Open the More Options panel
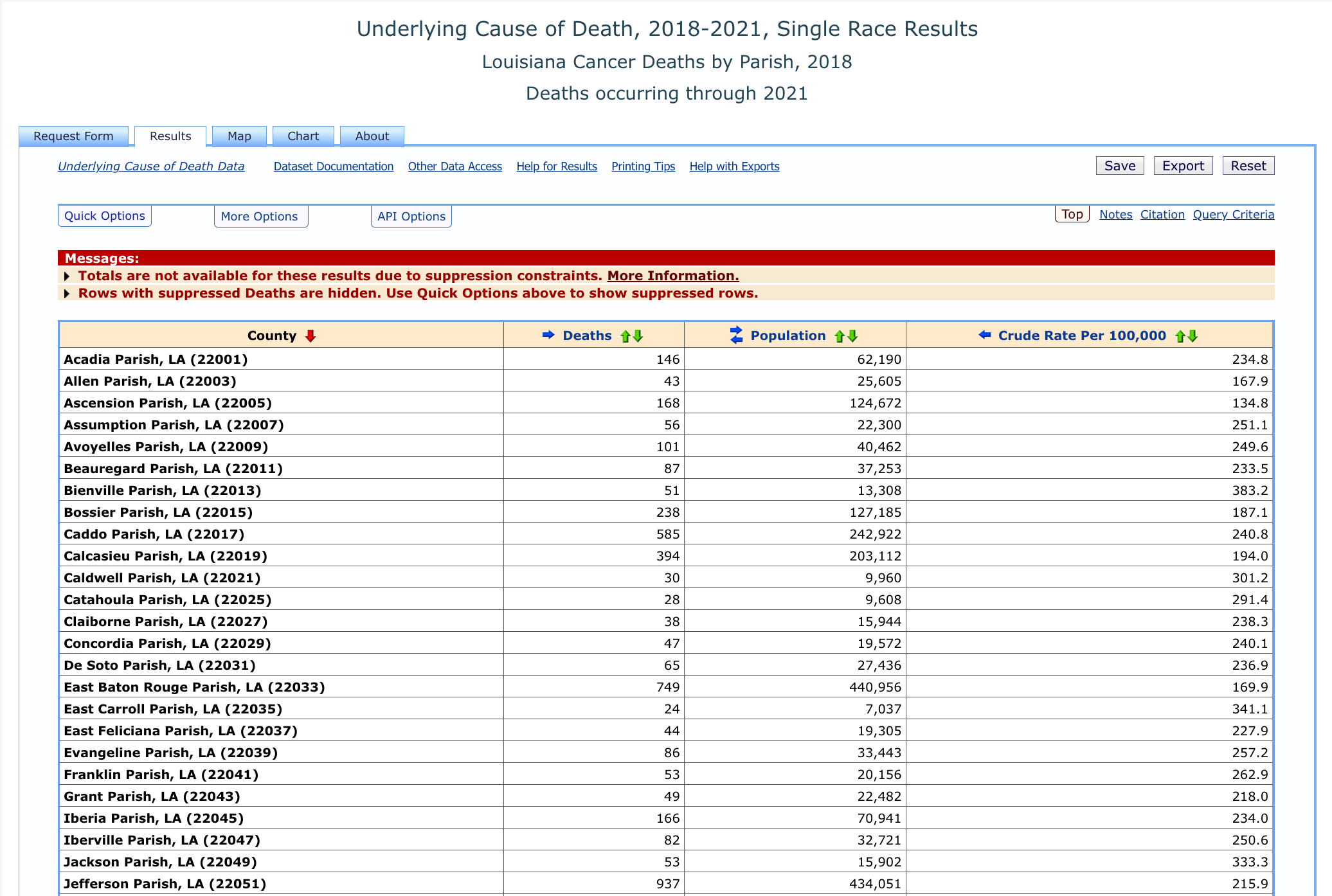Viewport: 1332px width, 896px height. click(x=260, y=216)
